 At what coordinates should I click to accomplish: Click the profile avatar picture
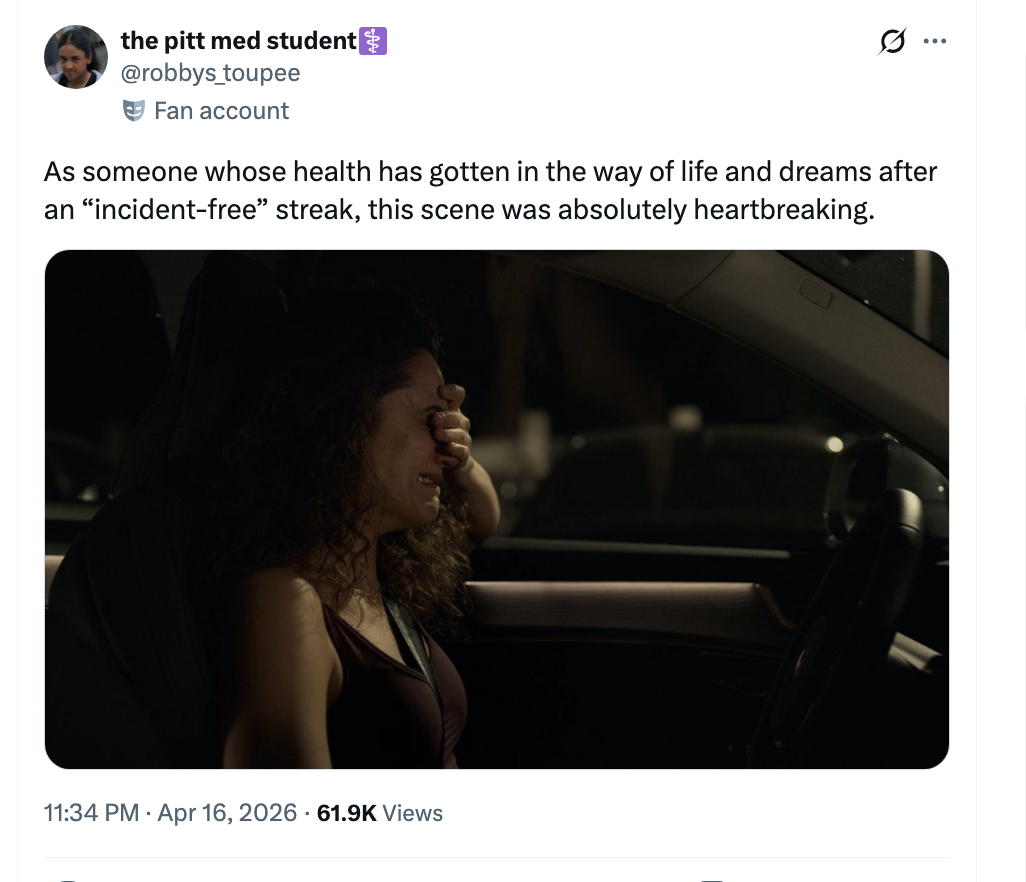(x=76, y=57)
